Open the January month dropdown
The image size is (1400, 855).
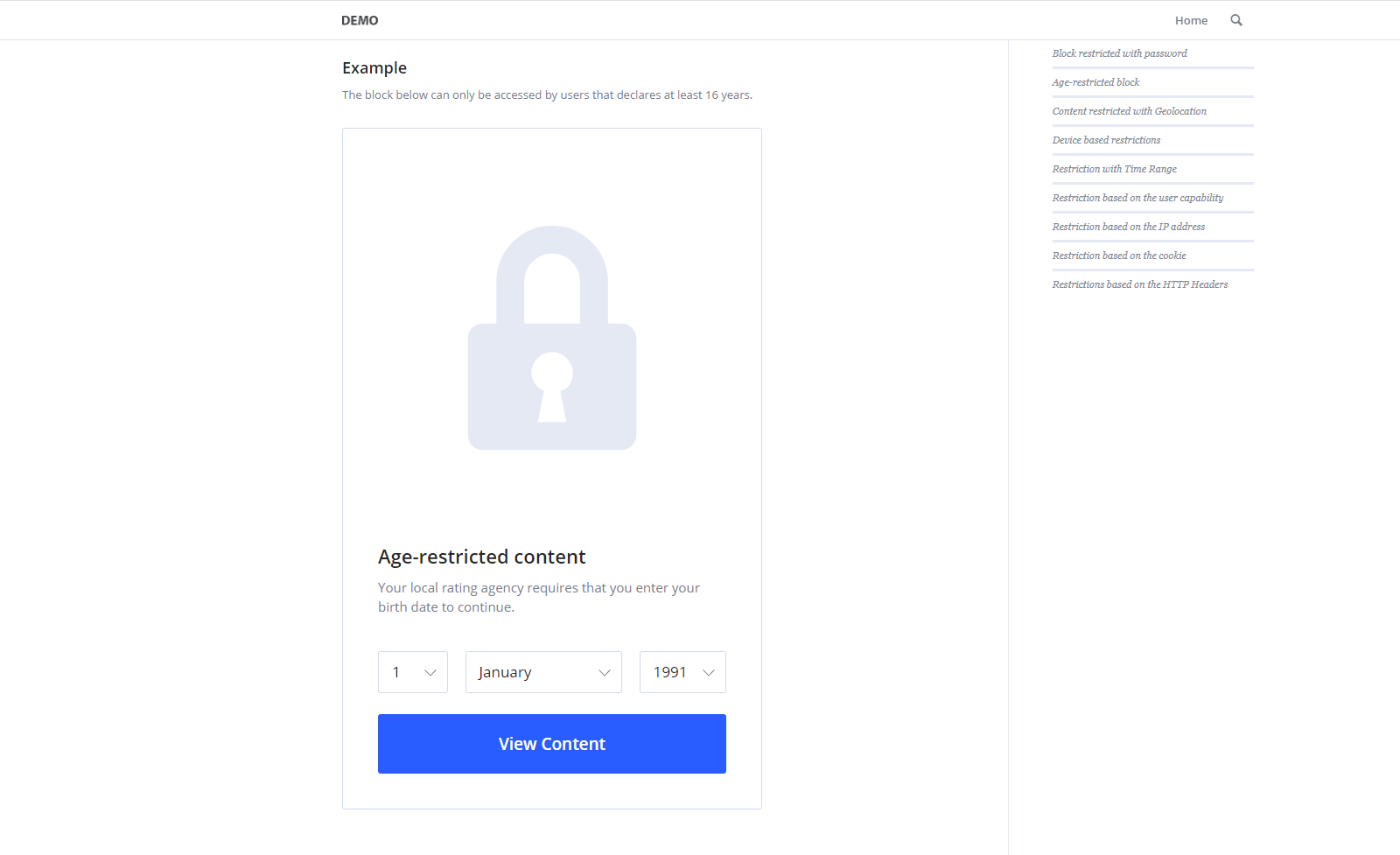pyautogui.click(x=543, y=672)
